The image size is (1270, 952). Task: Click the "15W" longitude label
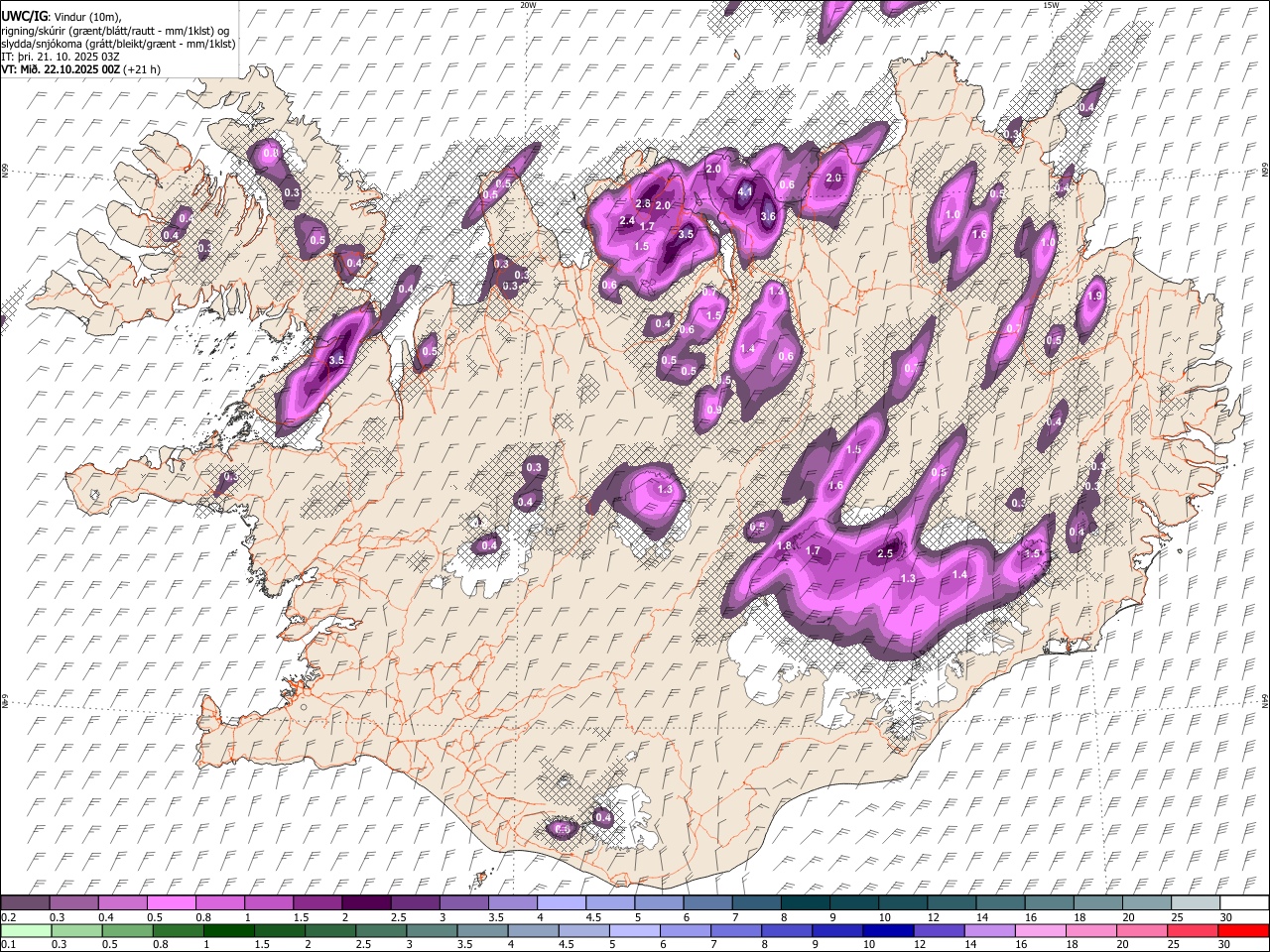click(1051, 5)
